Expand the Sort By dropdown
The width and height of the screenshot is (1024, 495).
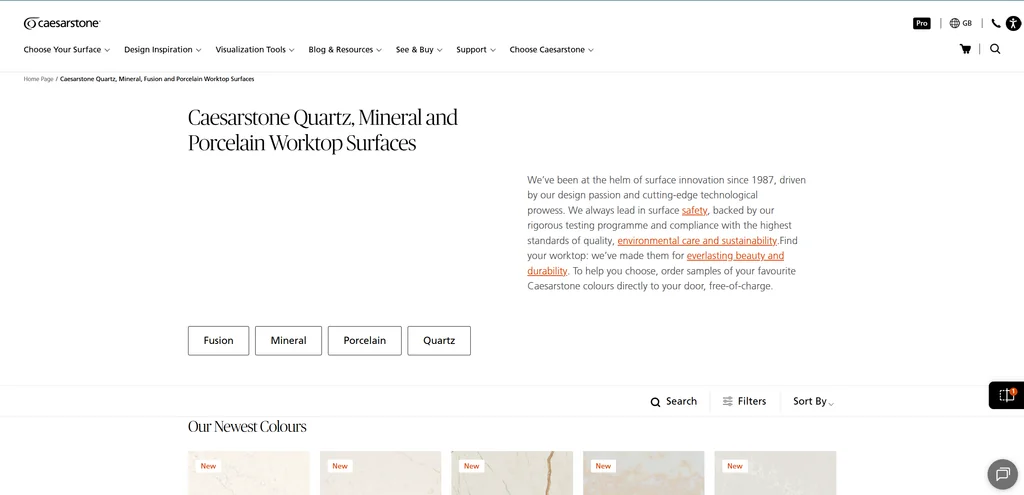(813, 401)
